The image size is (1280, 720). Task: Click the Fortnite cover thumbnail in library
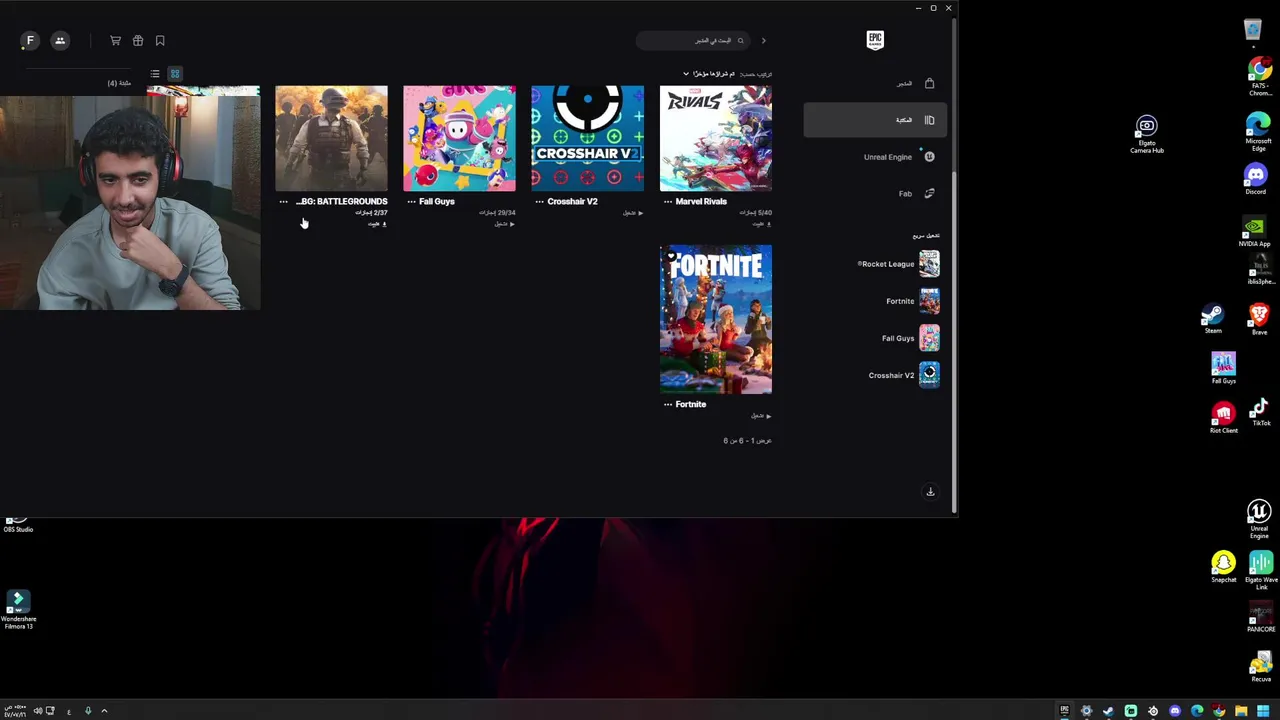(x=716, y=319)
